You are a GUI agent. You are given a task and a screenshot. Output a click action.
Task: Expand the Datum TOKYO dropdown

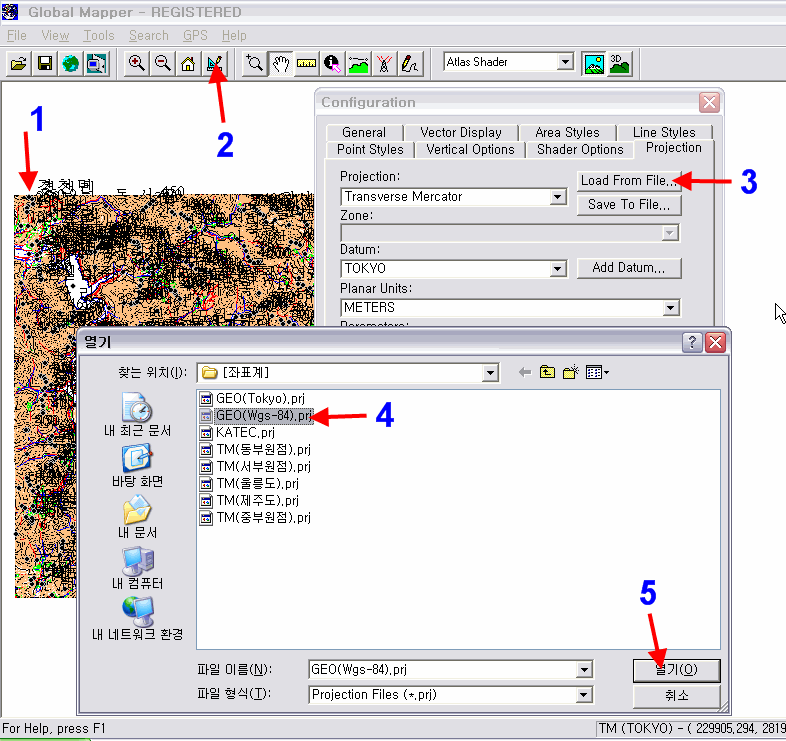[x=557, y=269]
